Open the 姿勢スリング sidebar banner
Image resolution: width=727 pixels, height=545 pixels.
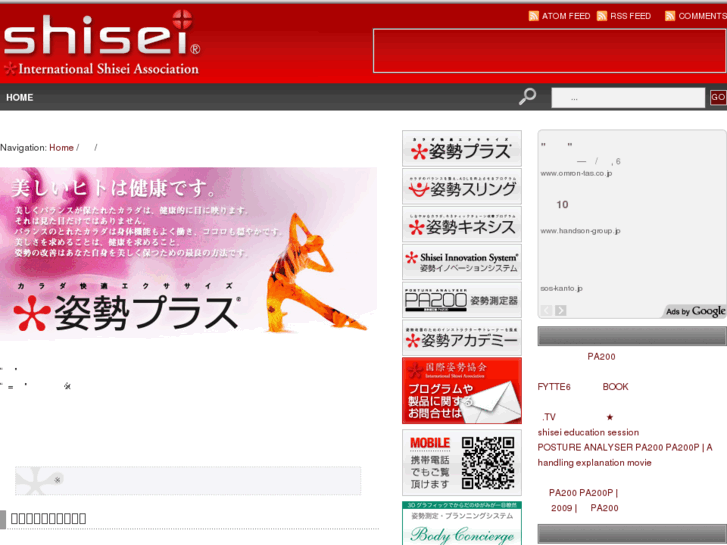coord(462,186)
